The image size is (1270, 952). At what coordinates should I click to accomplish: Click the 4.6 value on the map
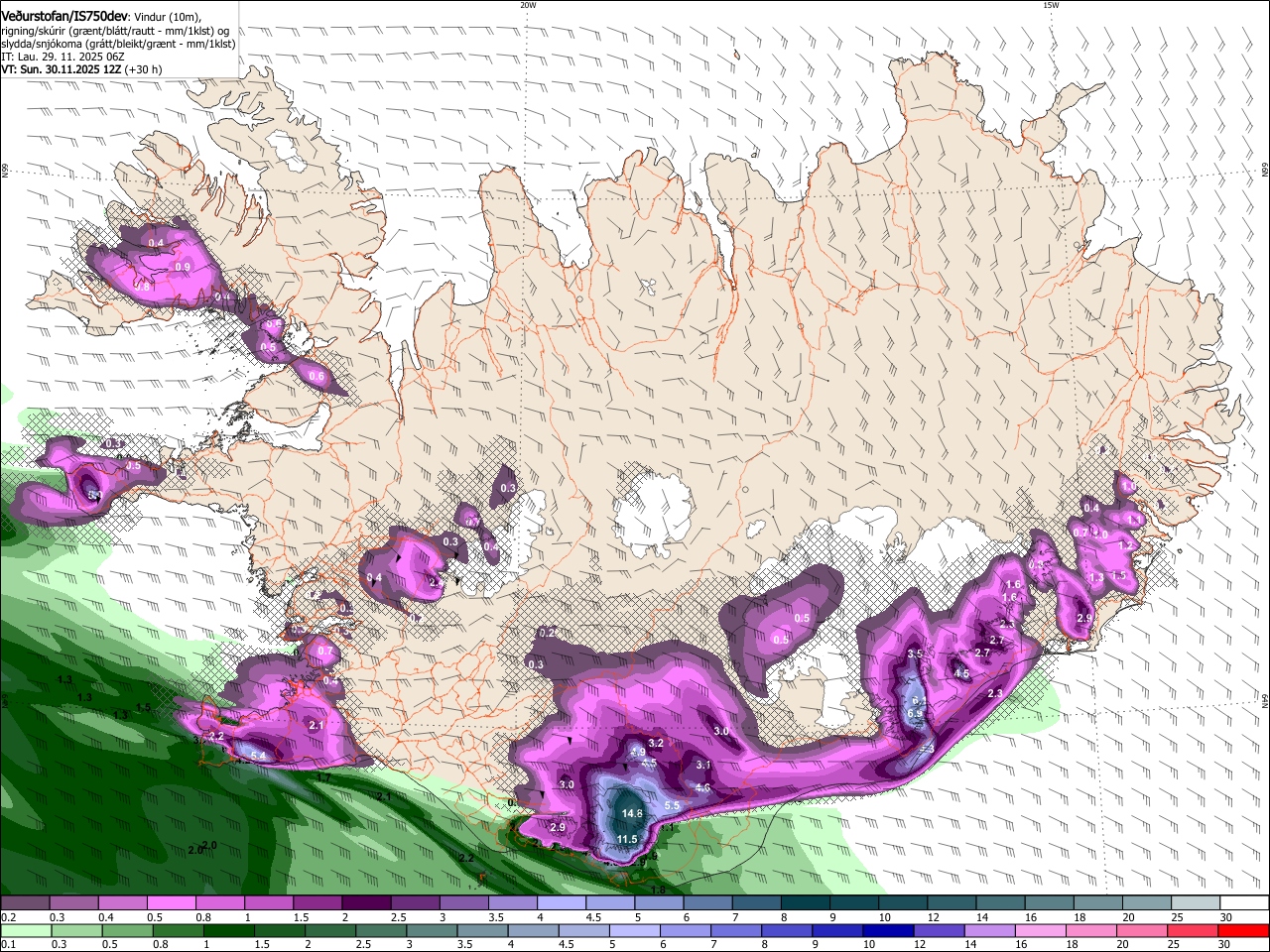tap(703, 788)
